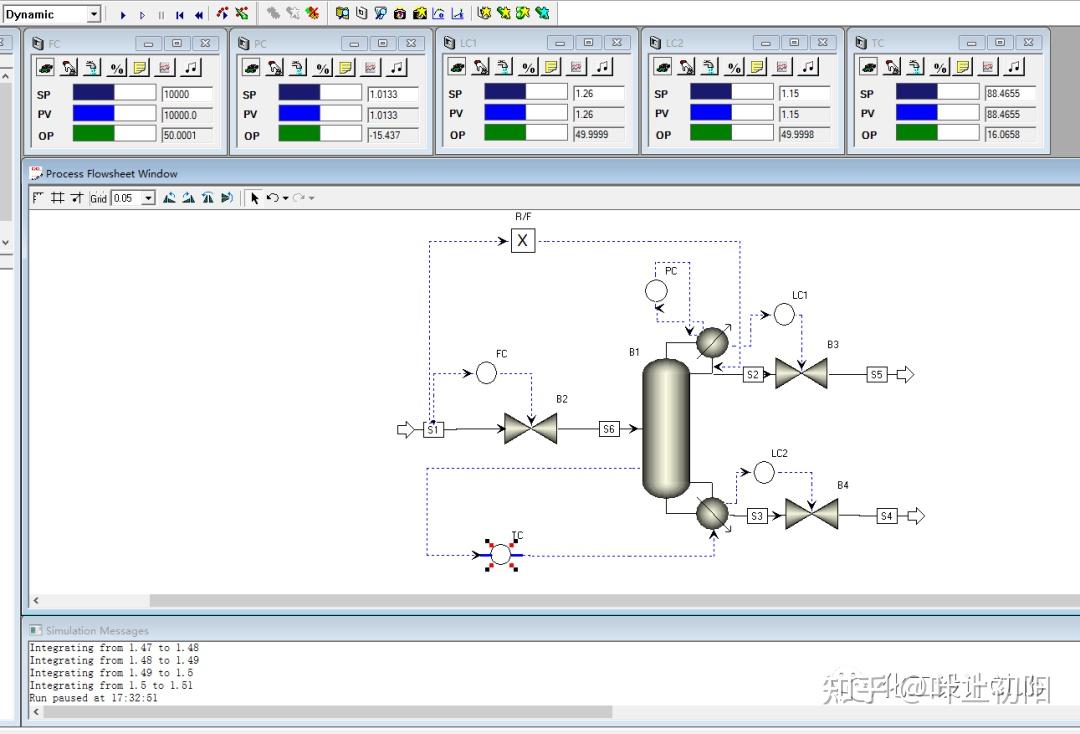The width and height of the screenshot is (1080, 734).
Task: Switch the FC controller to Auto mode
Action: point(45,67)
